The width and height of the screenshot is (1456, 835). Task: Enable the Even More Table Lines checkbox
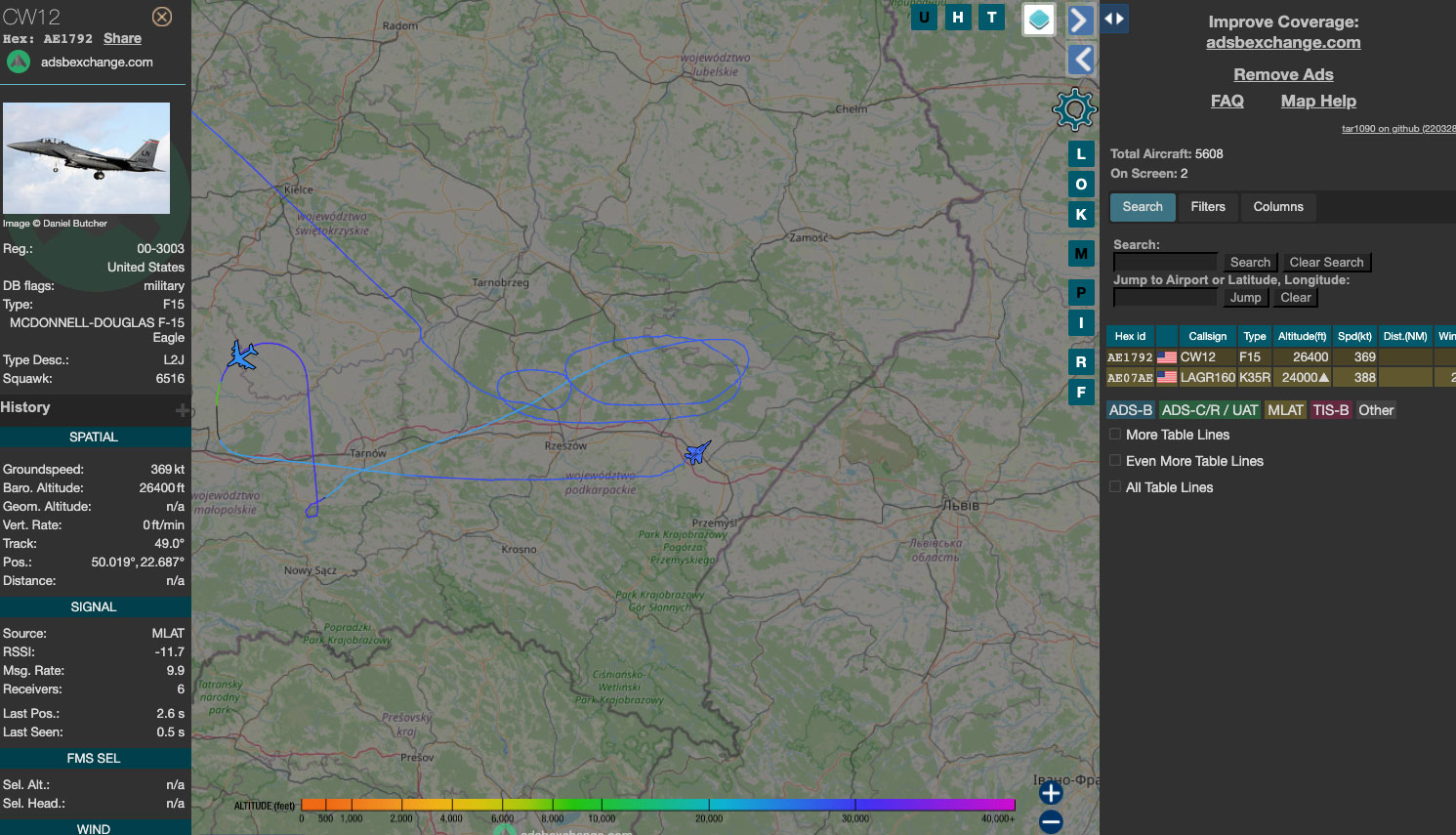1115,461
